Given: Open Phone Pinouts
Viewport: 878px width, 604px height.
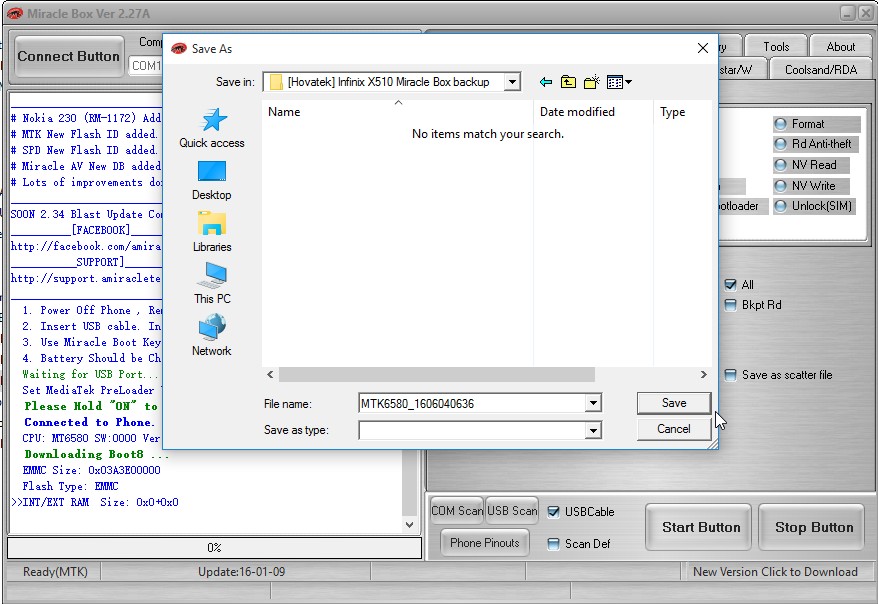Looking at the screenshot, I should [x=485, y=542].
